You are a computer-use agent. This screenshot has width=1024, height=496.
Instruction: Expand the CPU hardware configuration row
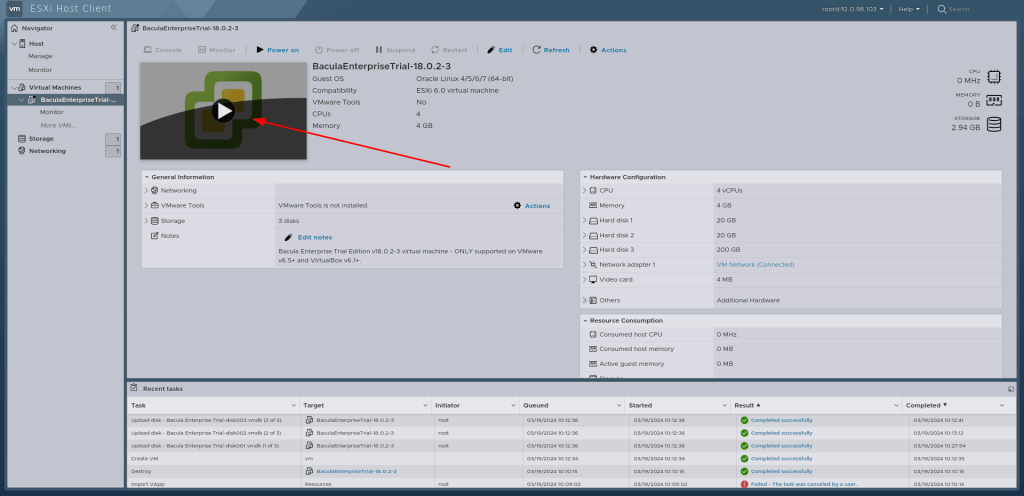coord(584,190)
